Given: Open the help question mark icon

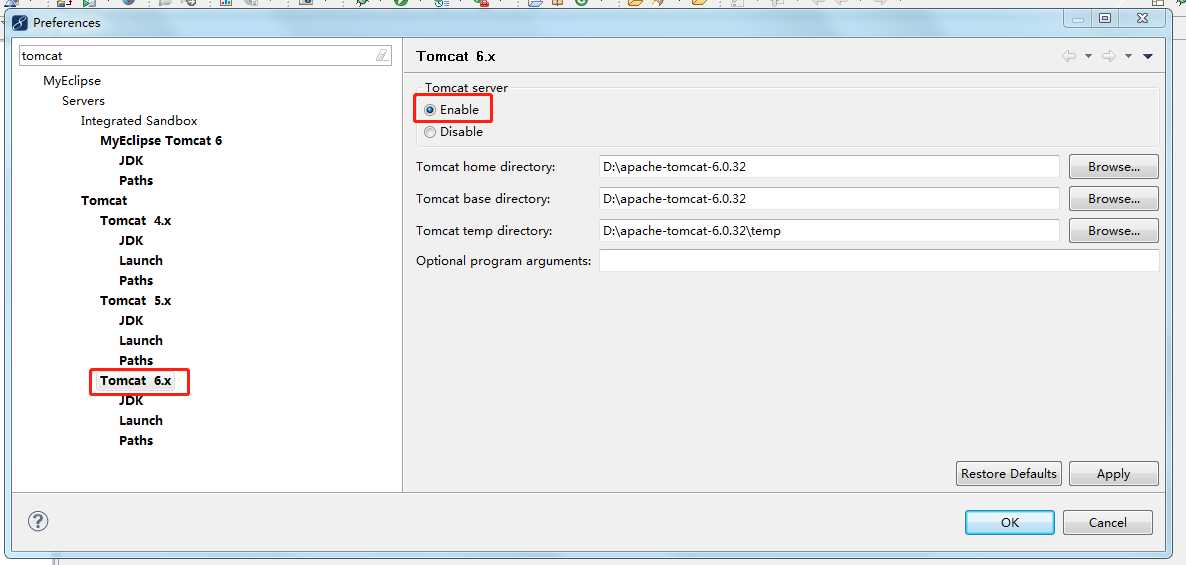Looking at the screenshot, I should tap(38, 521).
